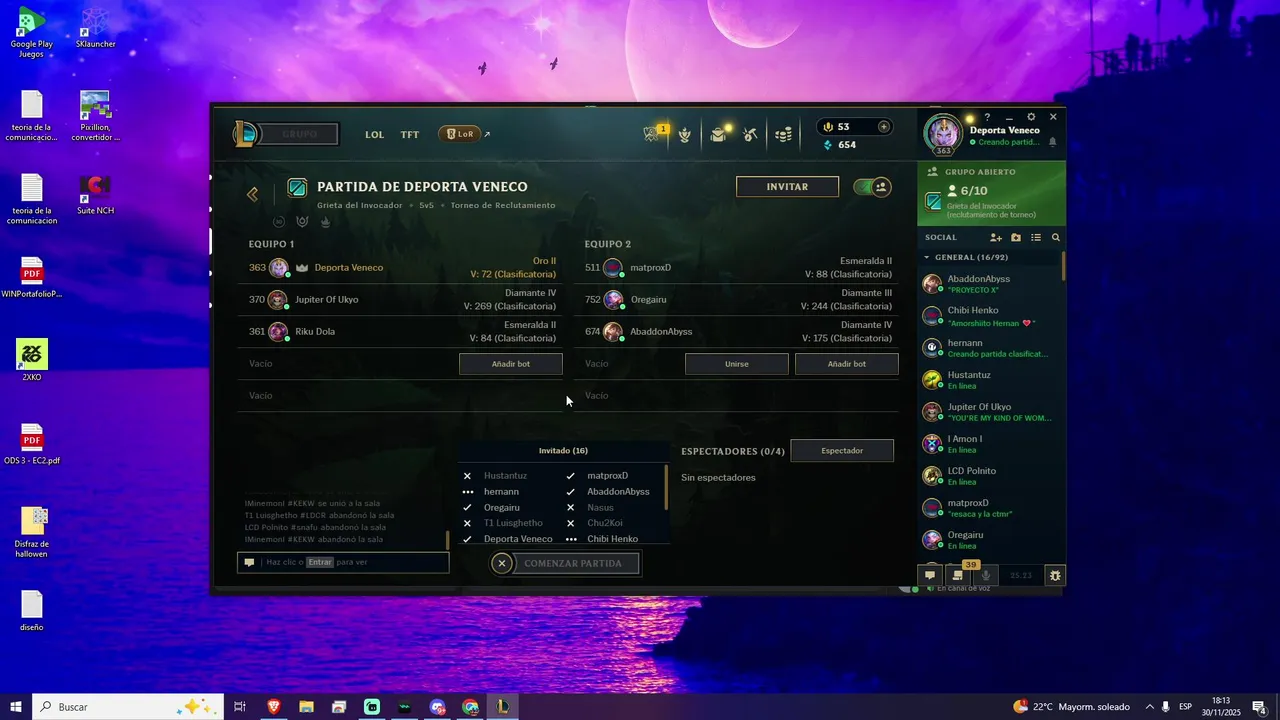Click Chibi Henko in friends list
This screenshot has height=720, width=1280.
click(x=990, y=316)
